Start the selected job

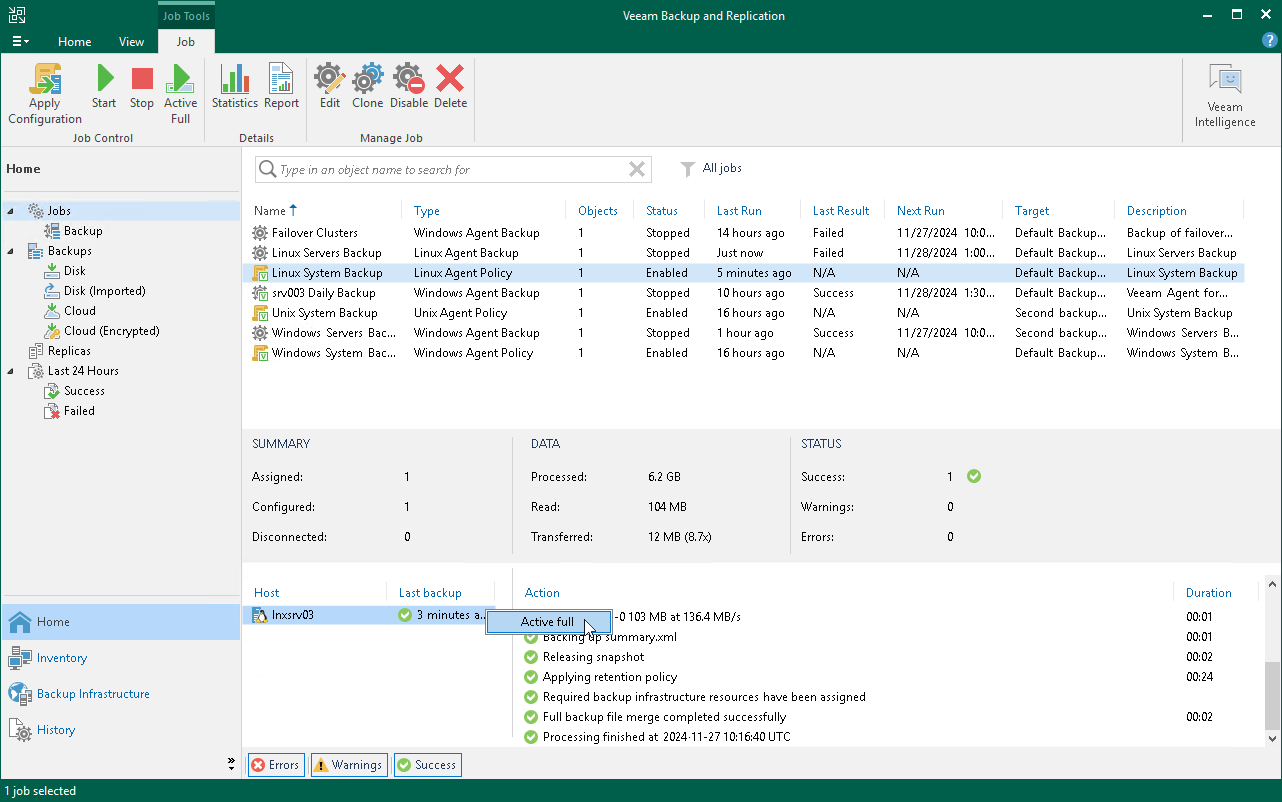(x=104, y=87)
